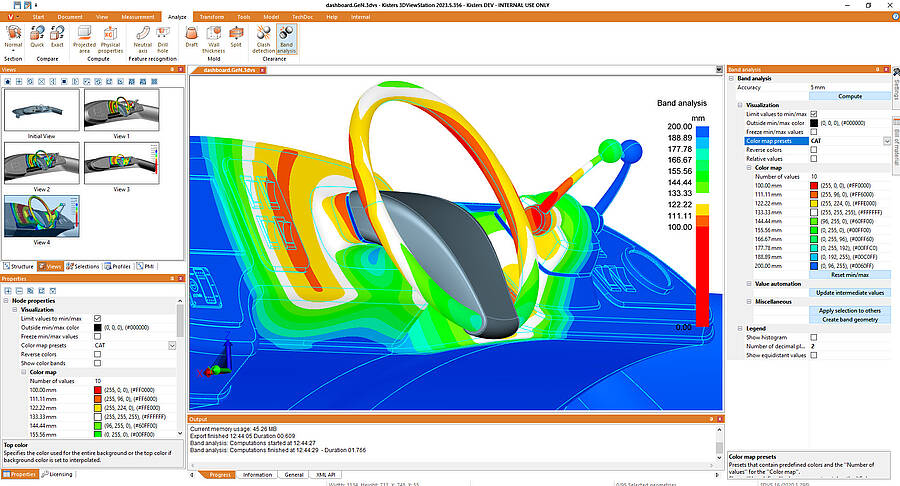
Task: Choose the Draft analysis icon
Action: coord(192,37)
